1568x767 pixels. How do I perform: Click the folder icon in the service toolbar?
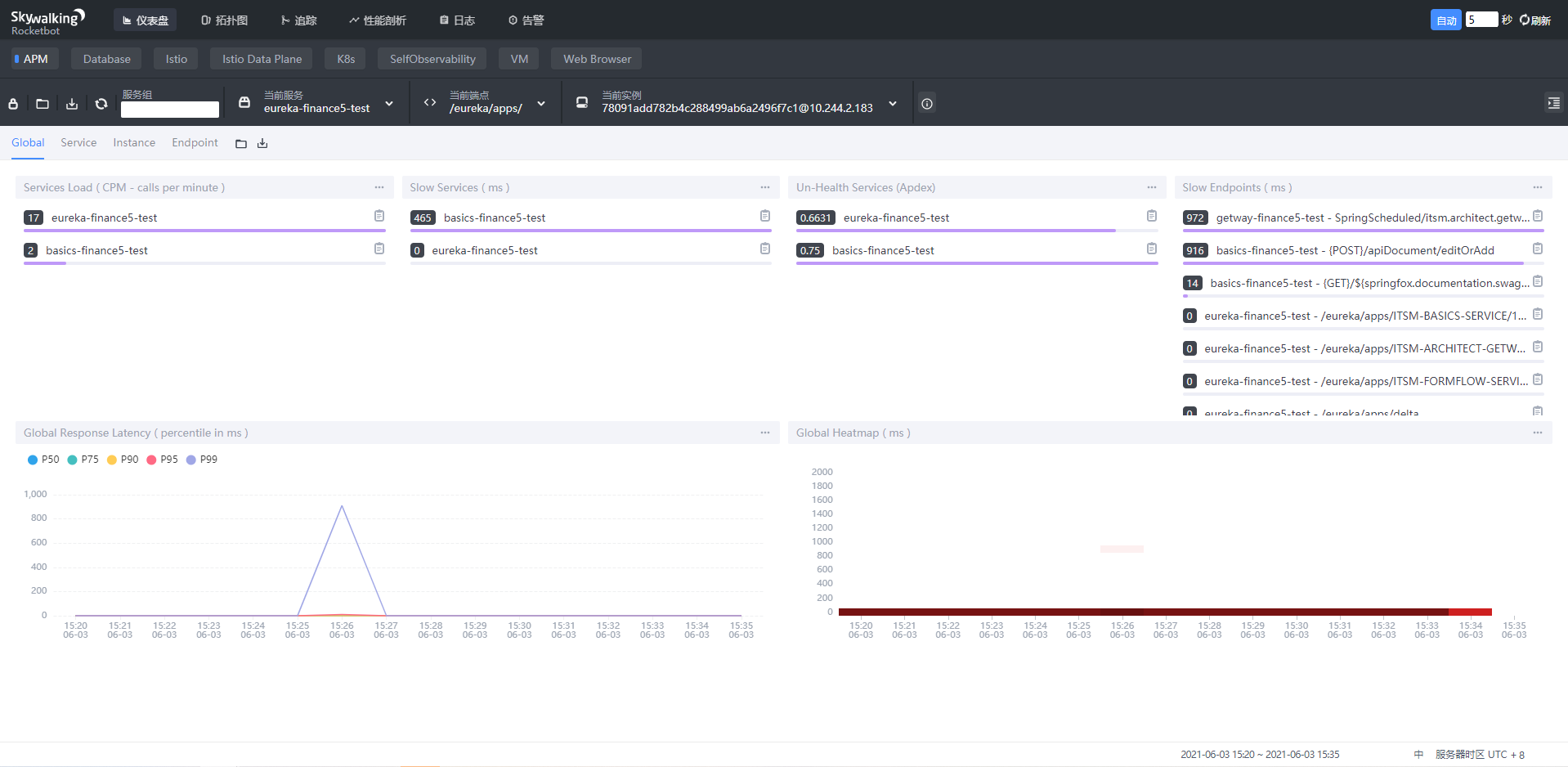point(43,104)
